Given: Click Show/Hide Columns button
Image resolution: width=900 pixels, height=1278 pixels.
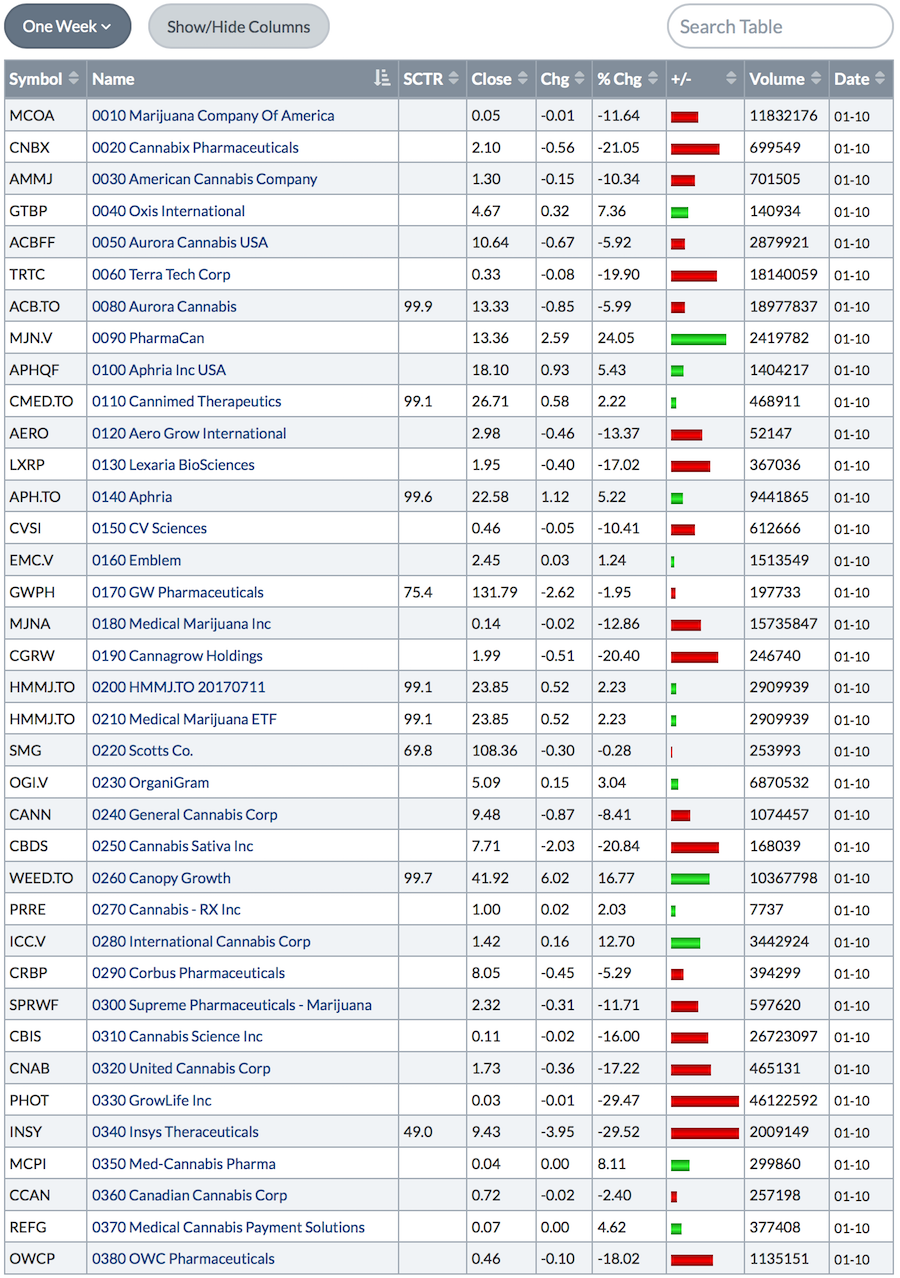Looking at the screenshot, I should (238, 26).
